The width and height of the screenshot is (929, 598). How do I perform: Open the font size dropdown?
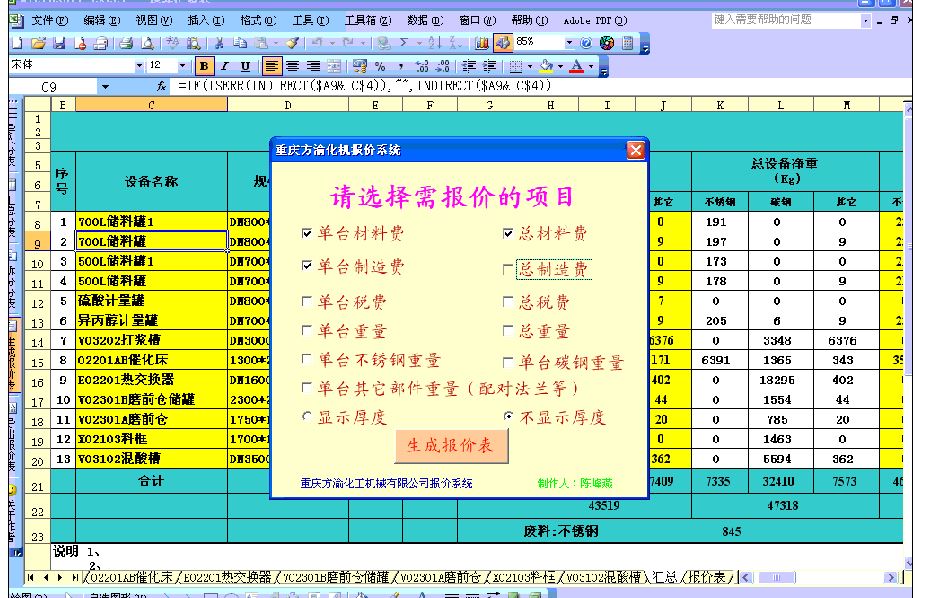(182, 65)
